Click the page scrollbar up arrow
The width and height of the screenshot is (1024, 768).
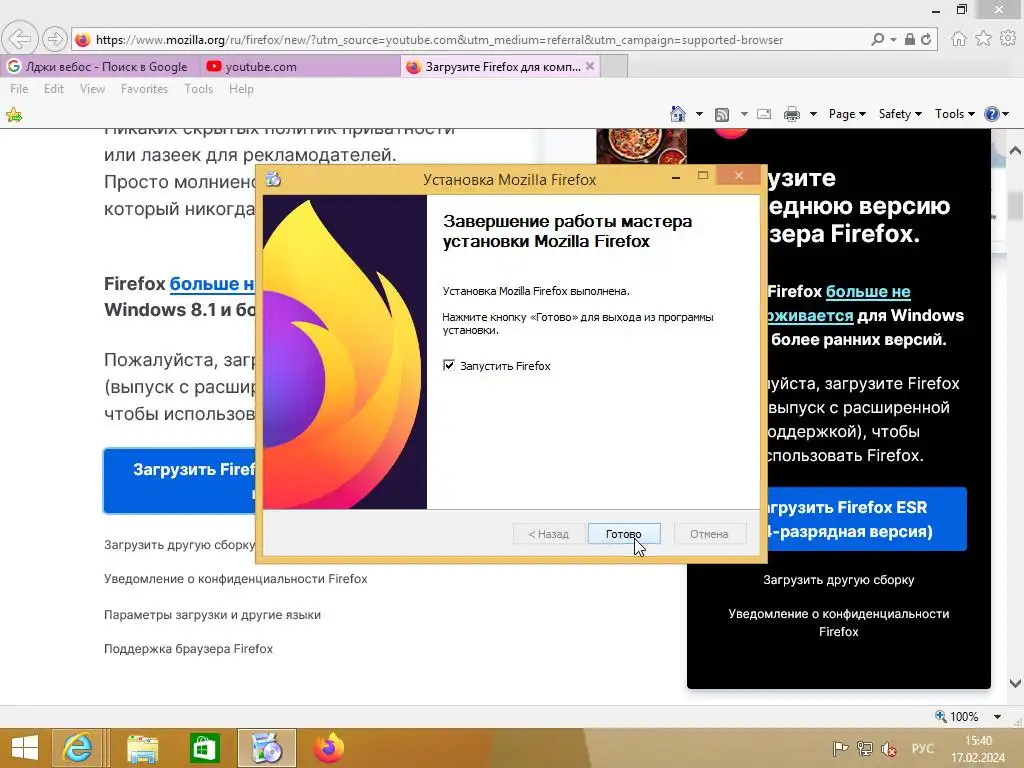[1016, 150]
